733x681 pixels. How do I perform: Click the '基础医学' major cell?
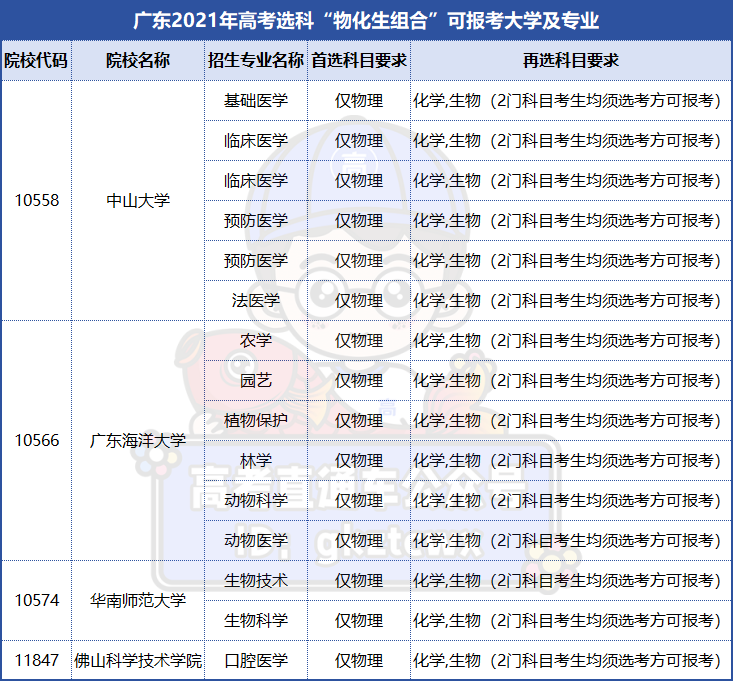(x=256, y=100)
